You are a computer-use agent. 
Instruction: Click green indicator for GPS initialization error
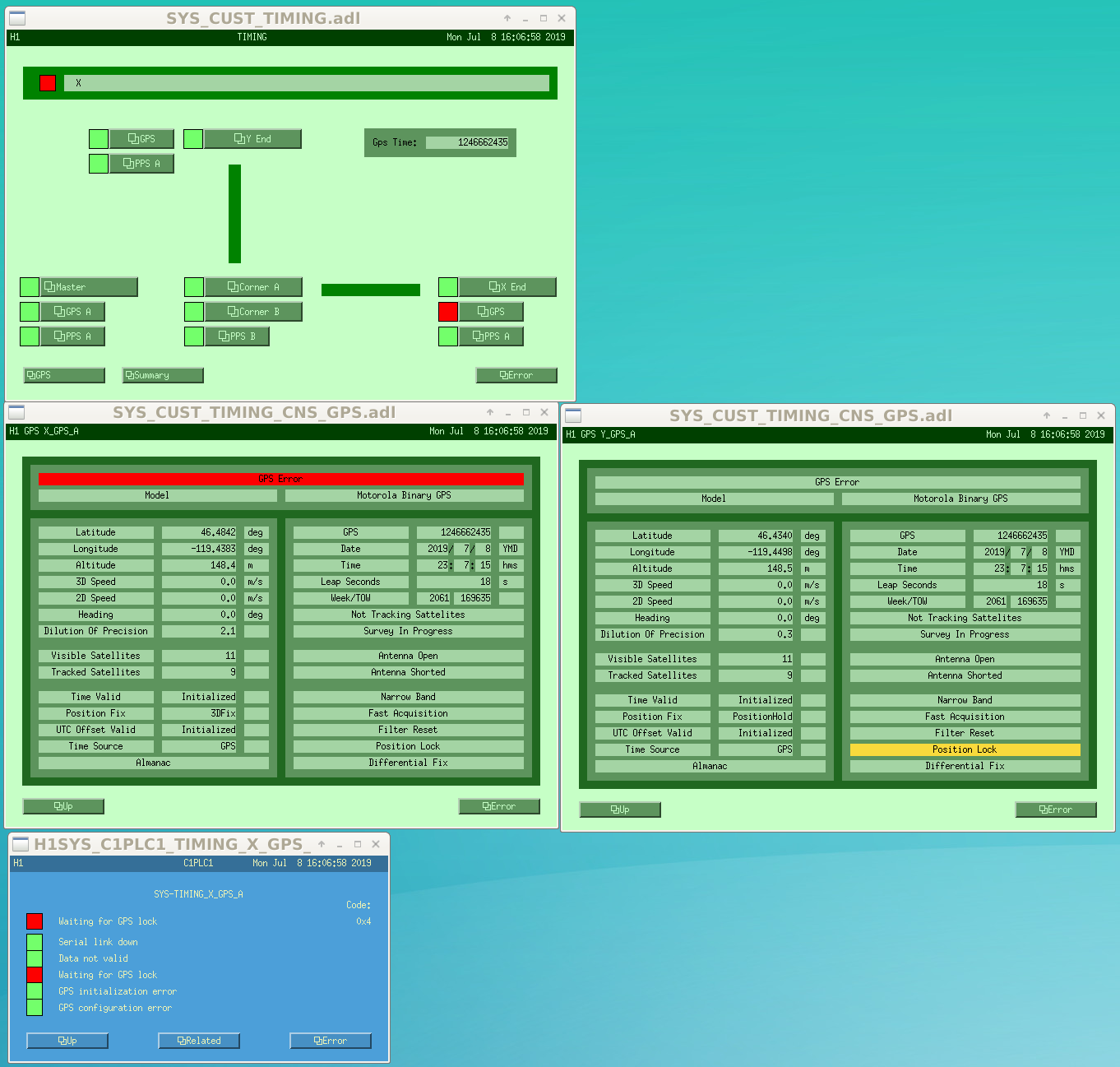click(x=35, y=991)
